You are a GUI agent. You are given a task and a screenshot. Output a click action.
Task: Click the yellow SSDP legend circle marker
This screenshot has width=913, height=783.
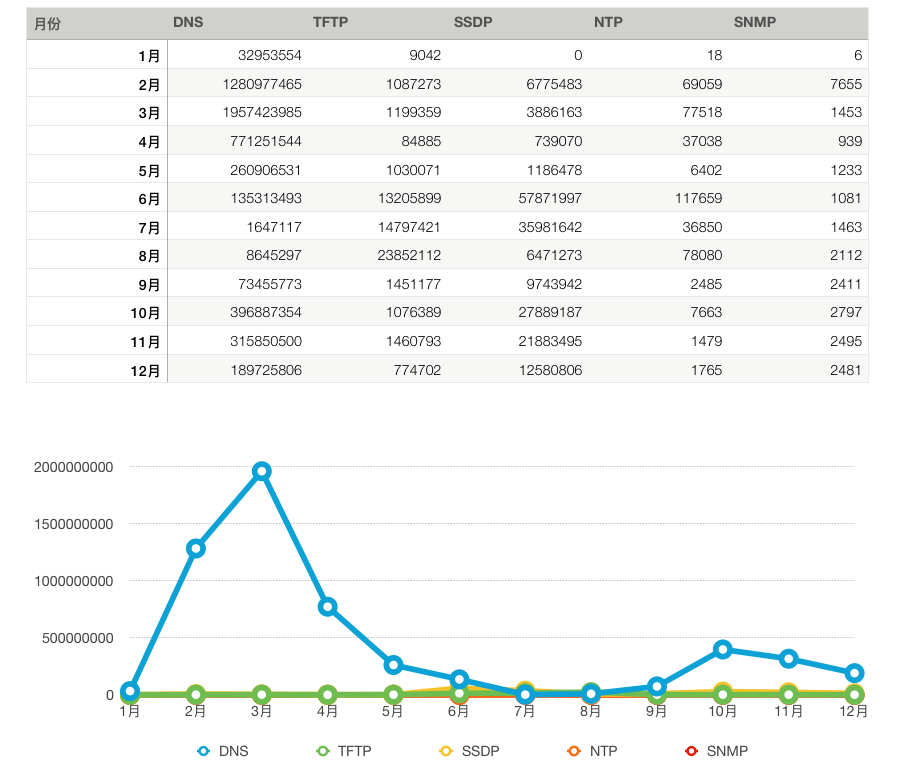click(446, 751)
